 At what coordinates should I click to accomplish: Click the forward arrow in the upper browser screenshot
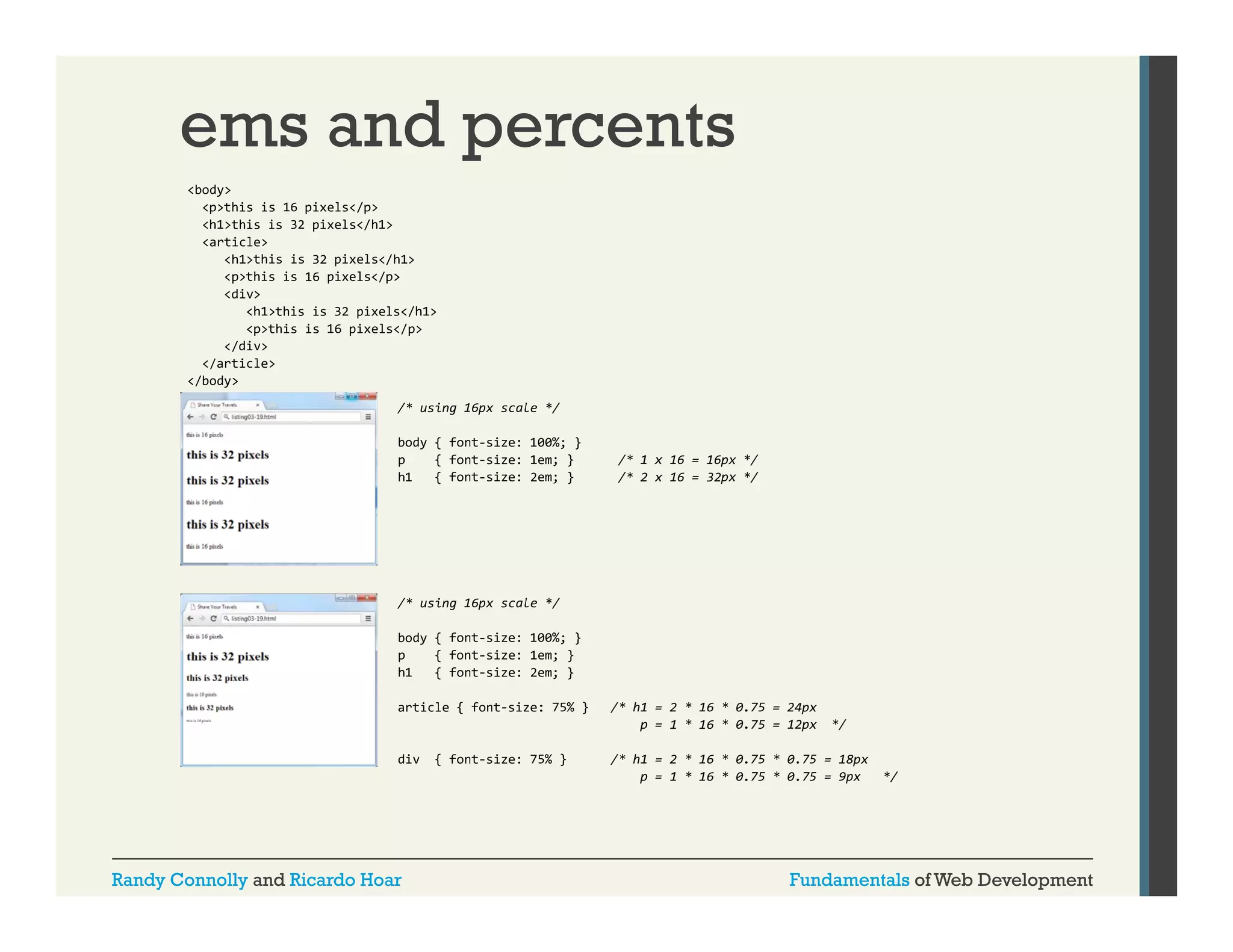pyautogui.click(x=202, y=416)
